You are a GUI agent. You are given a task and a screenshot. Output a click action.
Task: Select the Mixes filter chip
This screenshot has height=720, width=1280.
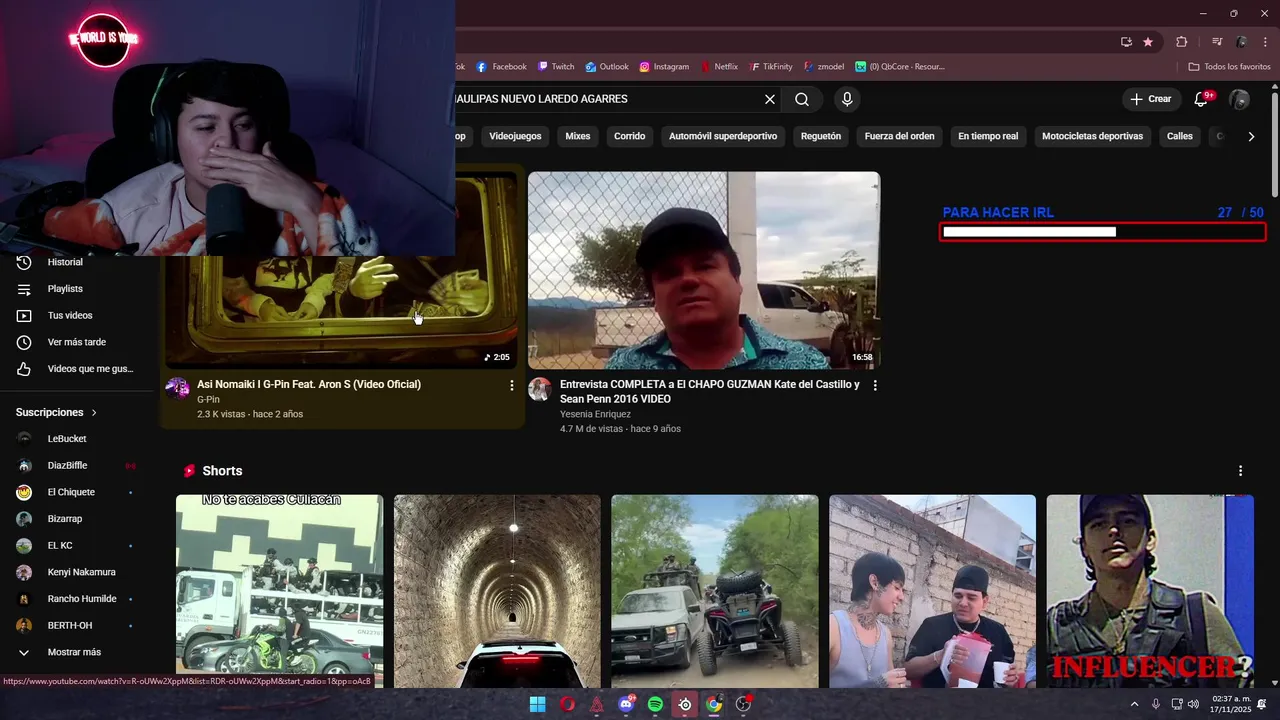578,136
